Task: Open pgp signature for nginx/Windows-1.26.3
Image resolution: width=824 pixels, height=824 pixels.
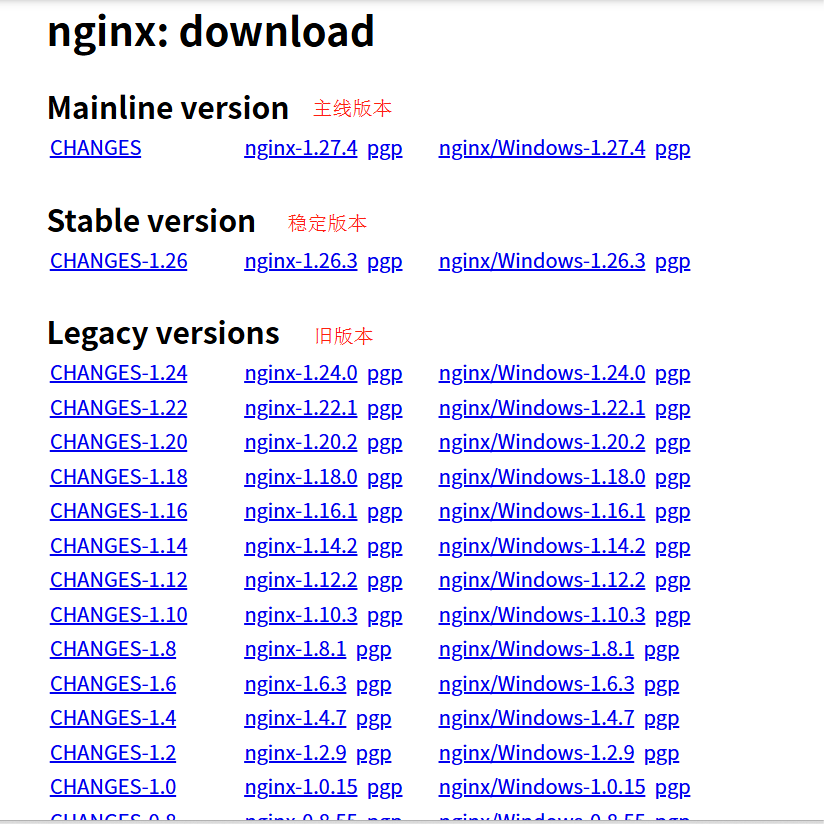Action: [672, 260]
